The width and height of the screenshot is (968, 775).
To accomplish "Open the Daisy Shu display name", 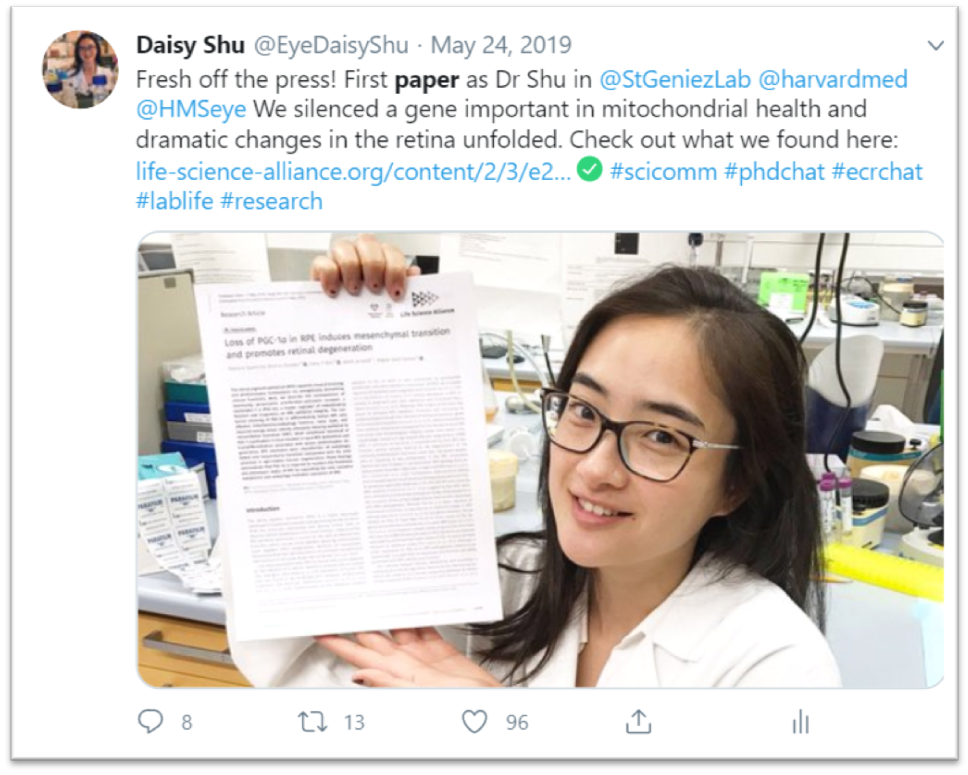I will [x=191, y=45].
